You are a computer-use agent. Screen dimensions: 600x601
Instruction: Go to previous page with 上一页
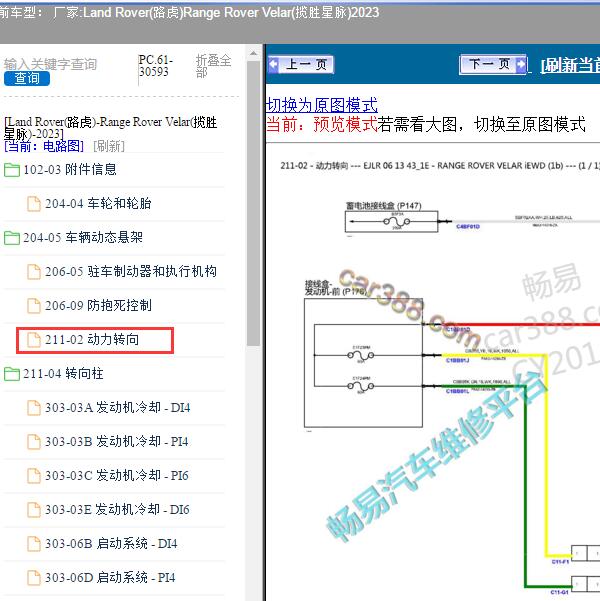[x=301, y=64]
